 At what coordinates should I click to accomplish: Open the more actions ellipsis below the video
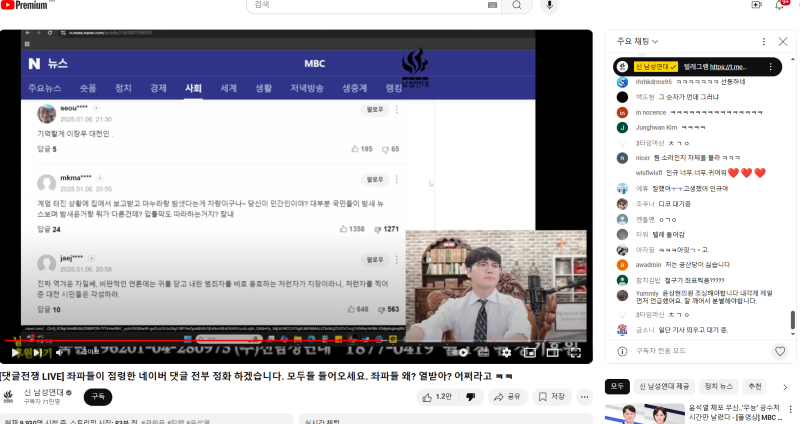point(584,396)
